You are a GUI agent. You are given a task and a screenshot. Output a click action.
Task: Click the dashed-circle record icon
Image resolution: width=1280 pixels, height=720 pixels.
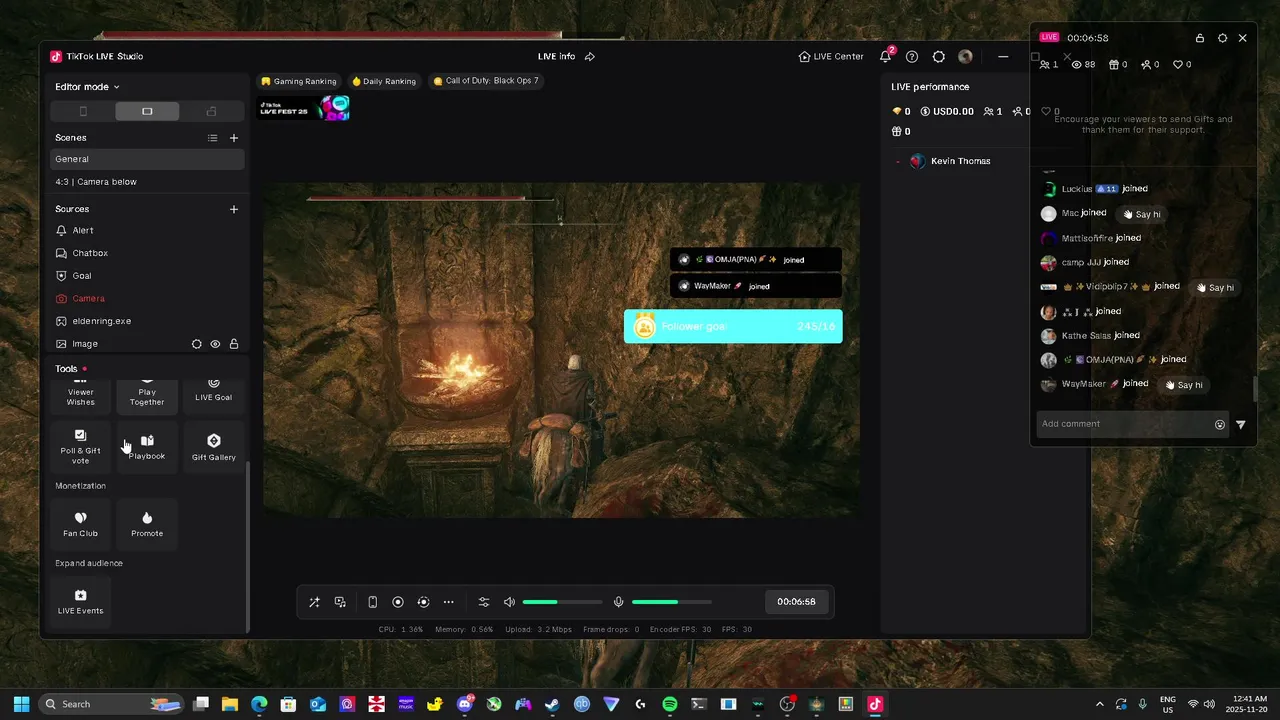coord(423,602)
